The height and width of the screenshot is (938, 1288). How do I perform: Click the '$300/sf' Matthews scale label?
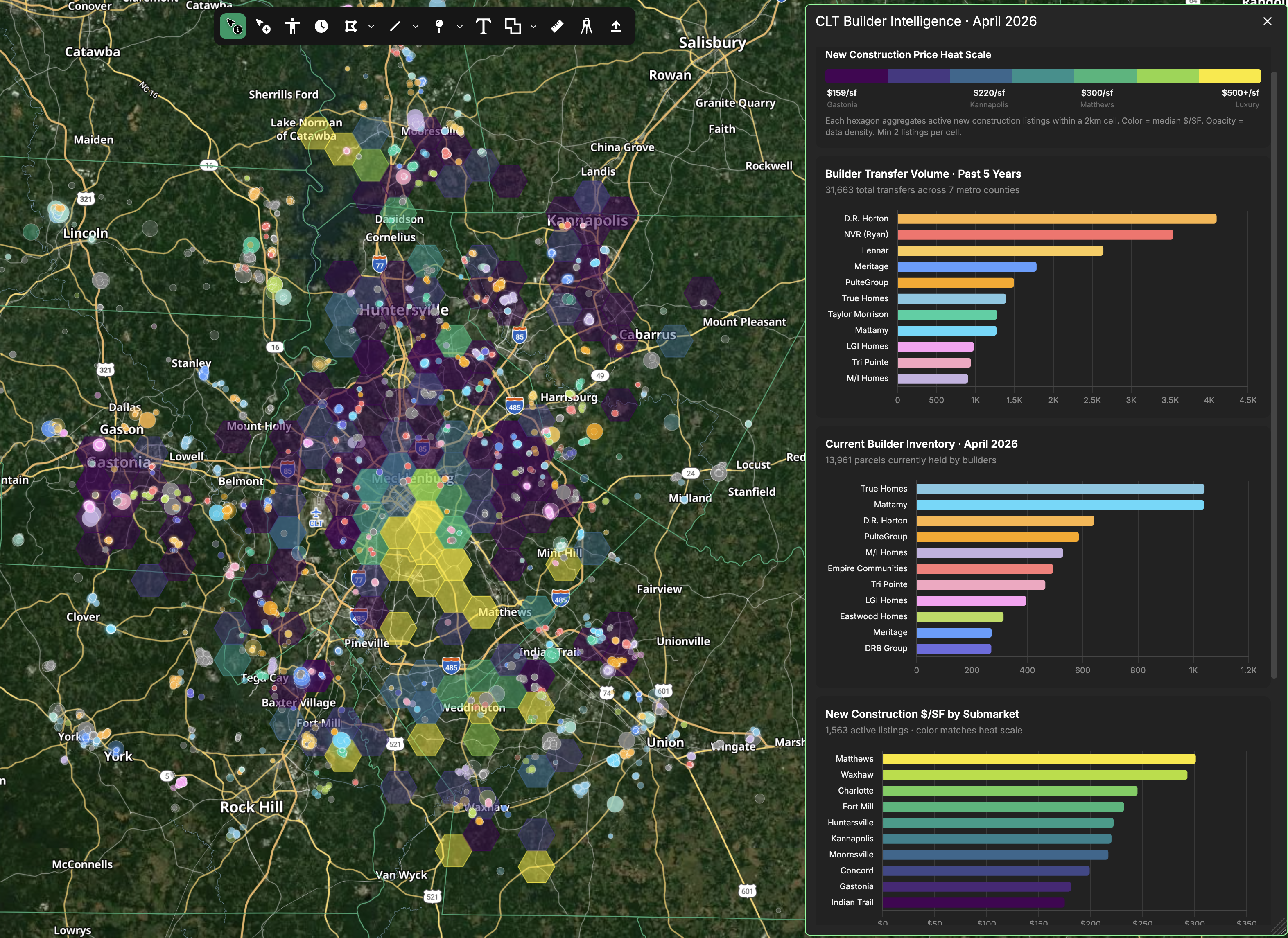1097,92
